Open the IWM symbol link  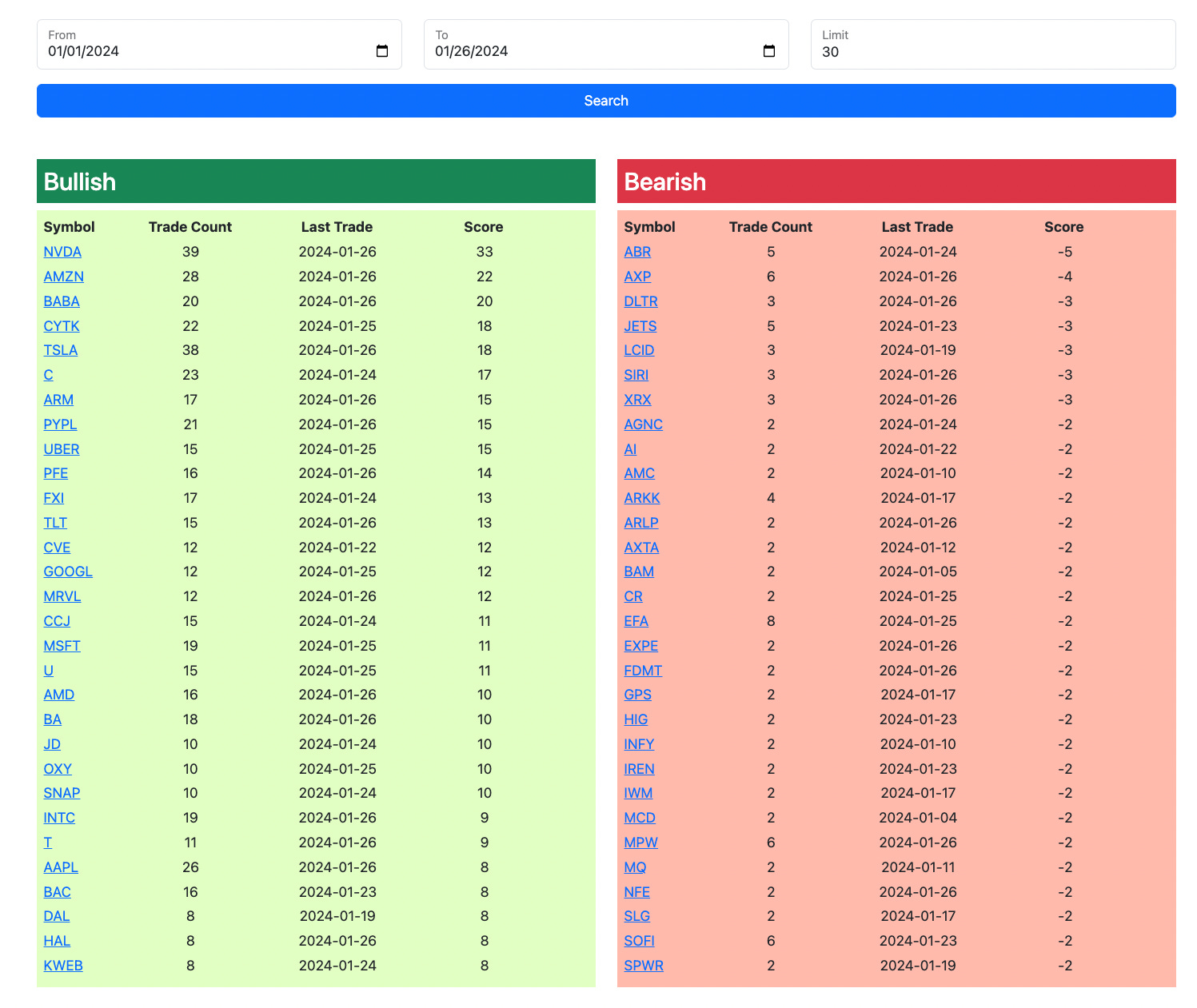click(638, 793)
